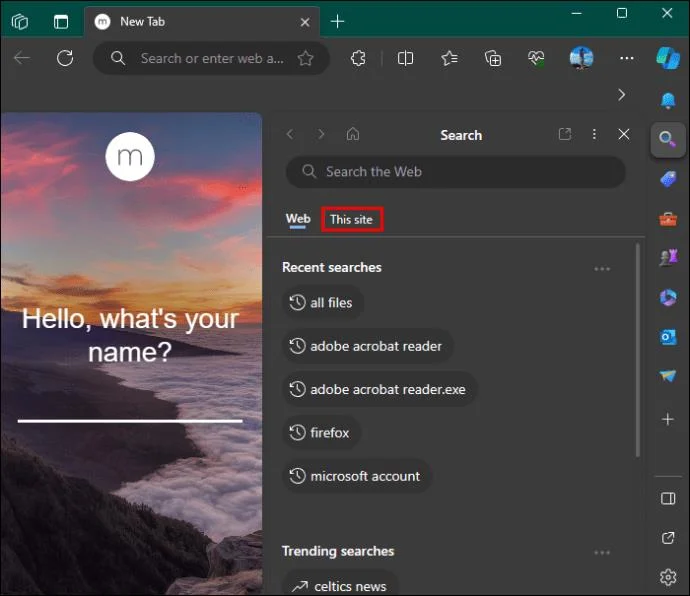This screenshot has height=596, width=690.
Task: Open sidebar Outlook icon
Action: (x=667, y=337)
